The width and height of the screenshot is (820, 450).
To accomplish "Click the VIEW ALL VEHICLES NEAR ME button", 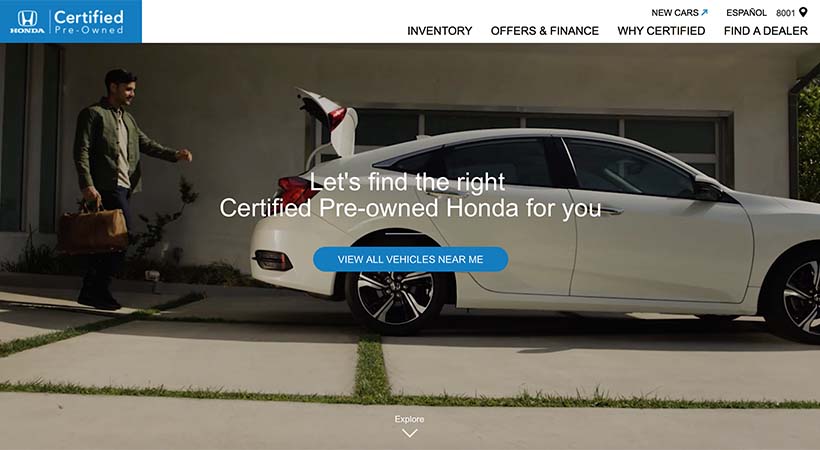I will pos(411,259).
